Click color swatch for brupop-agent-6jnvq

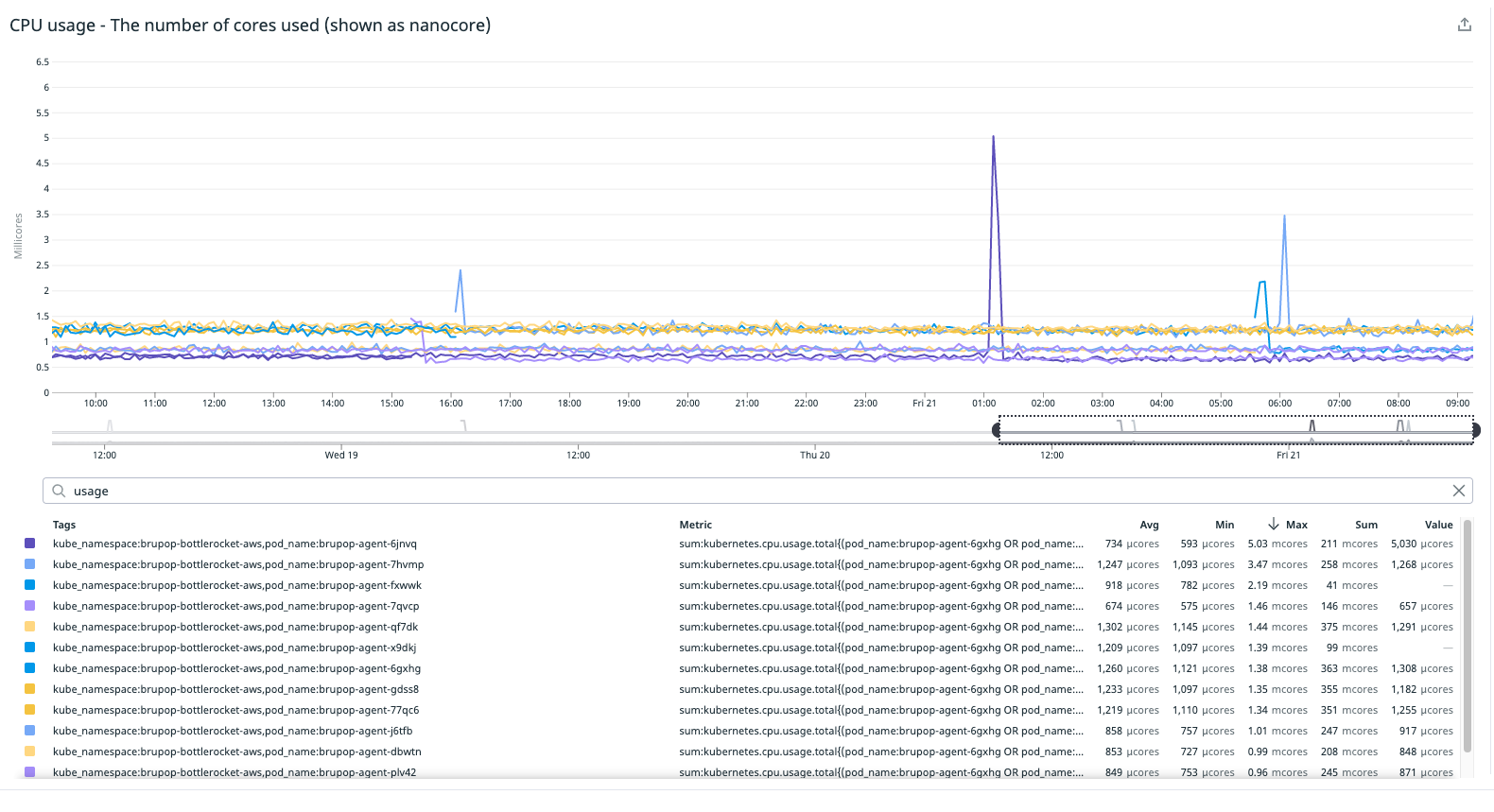pyautogui.click(x=30, y=544)
